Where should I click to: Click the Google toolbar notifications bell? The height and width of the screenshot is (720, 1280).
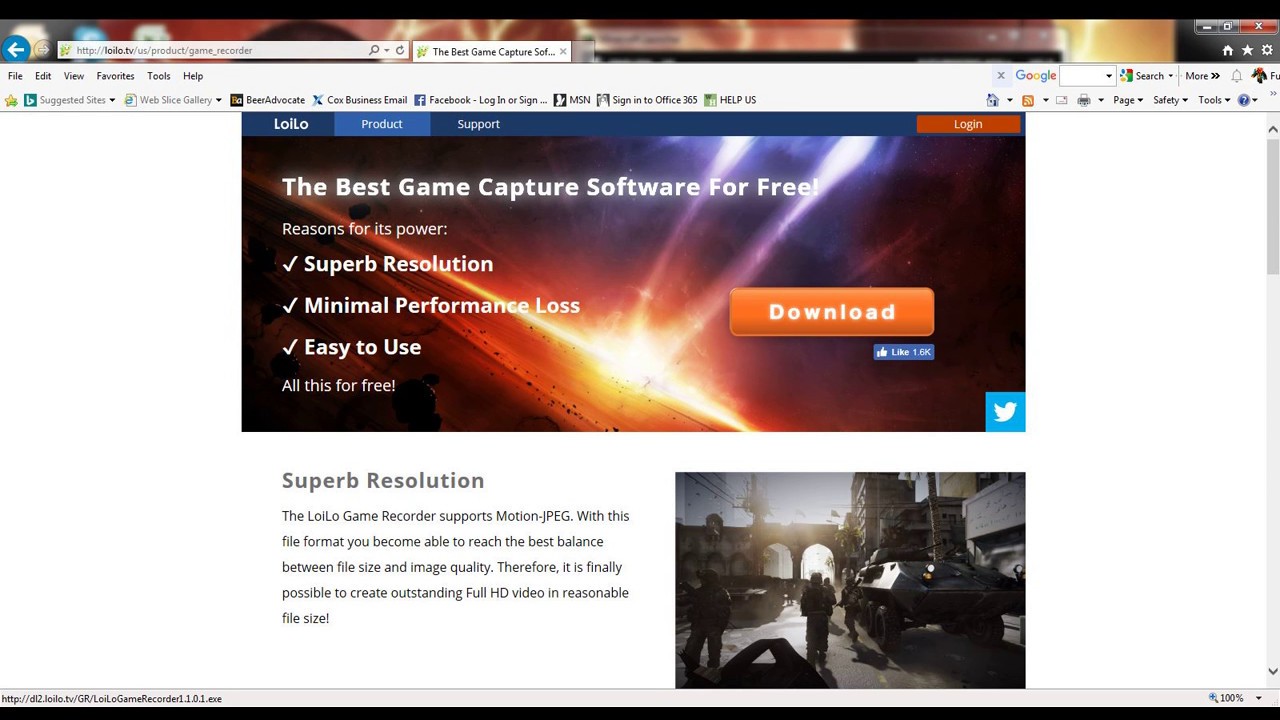pos(1237,76)
